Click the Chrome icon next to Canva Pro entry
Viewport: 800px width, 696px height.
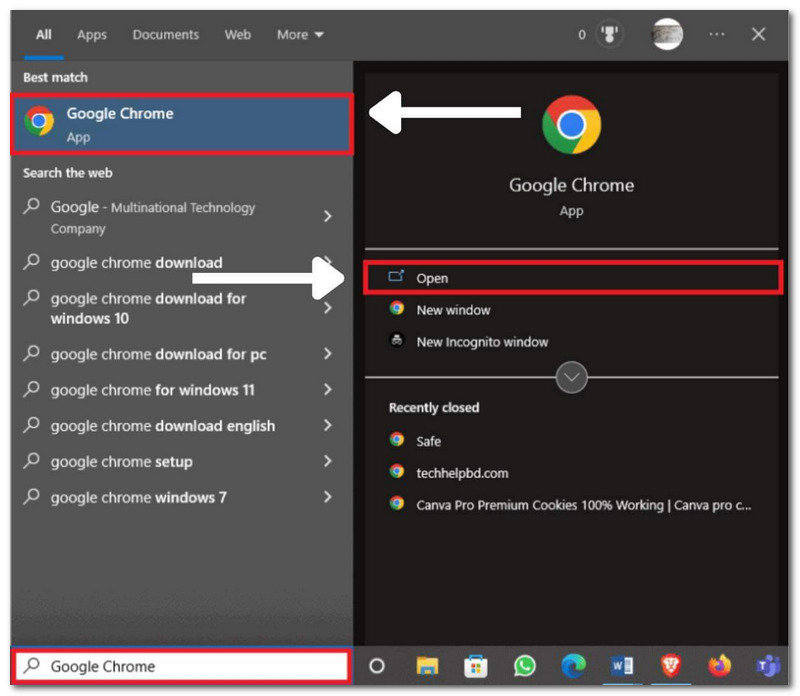coord(396,504)
